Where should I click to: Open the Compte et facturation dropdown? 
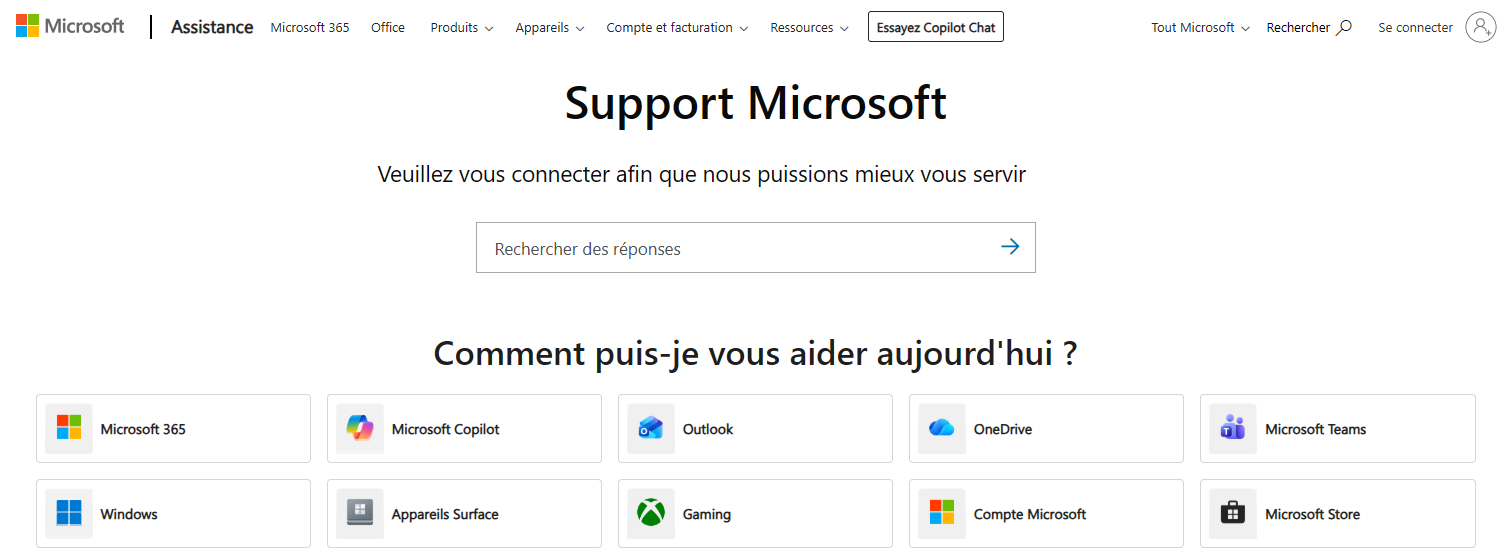(677, 28)
